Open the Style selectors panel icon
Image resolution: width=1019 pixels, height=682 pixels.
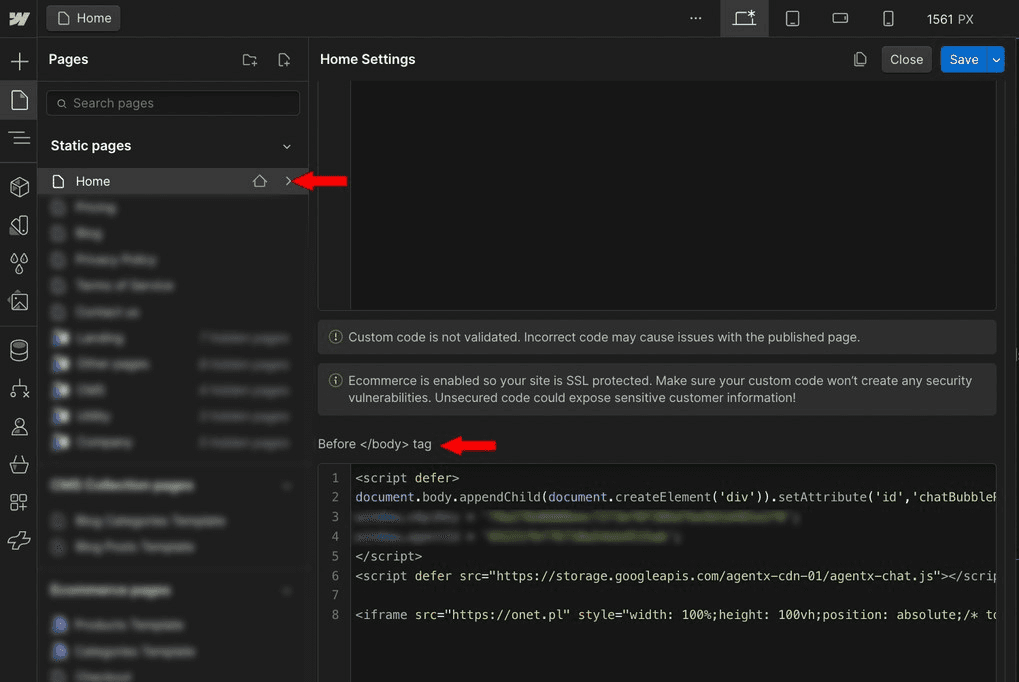19,226
